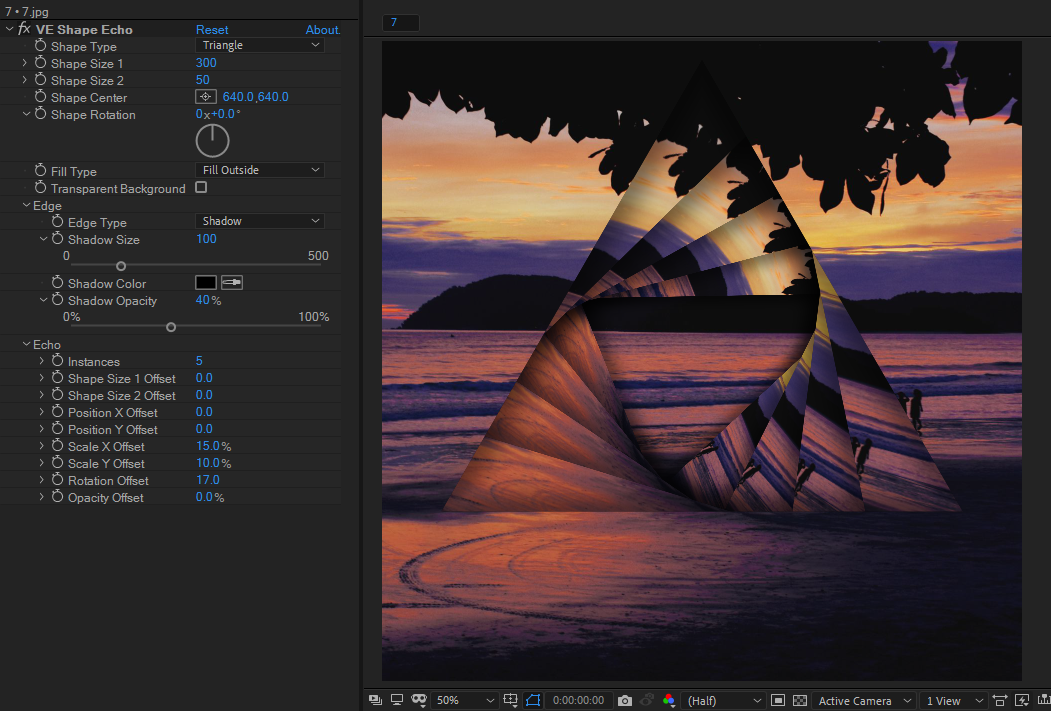Viewport: 1051px width, 711px height.
Task: Toggle the Shape Type stopwatch keyframe
Action: (41, 46)
